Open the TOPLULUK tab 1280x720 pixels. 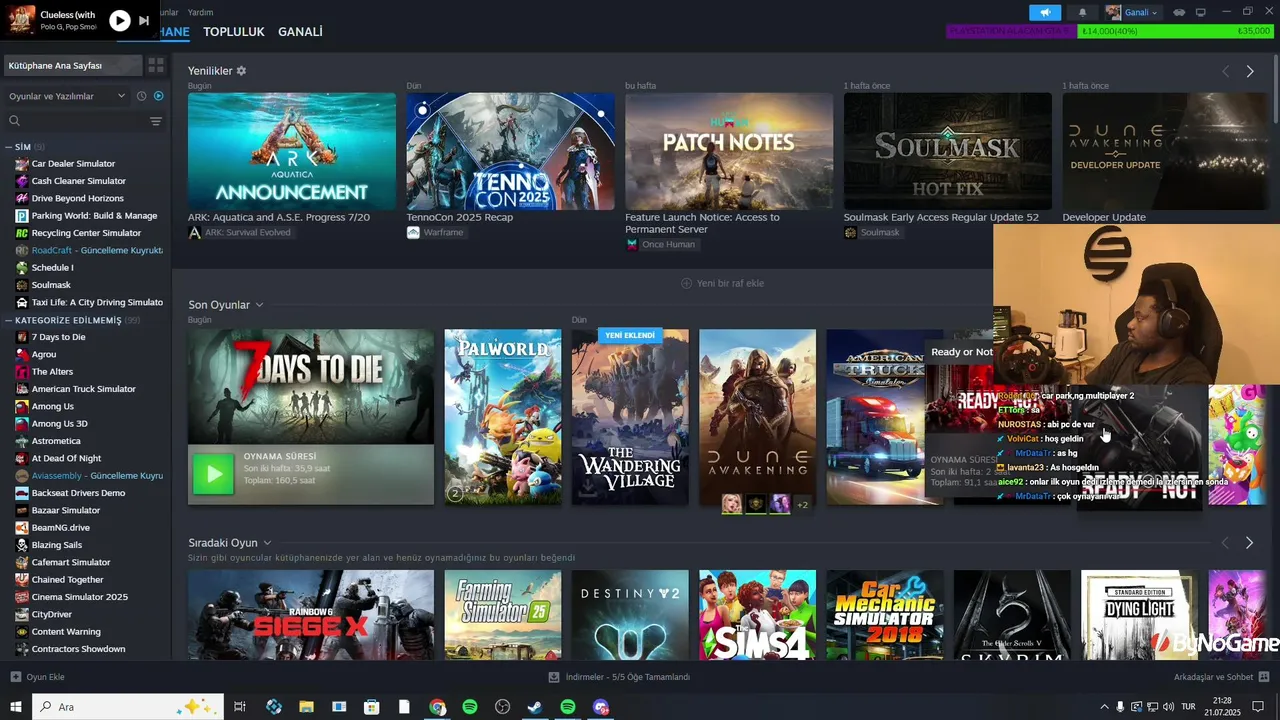(x=233, y=32)
